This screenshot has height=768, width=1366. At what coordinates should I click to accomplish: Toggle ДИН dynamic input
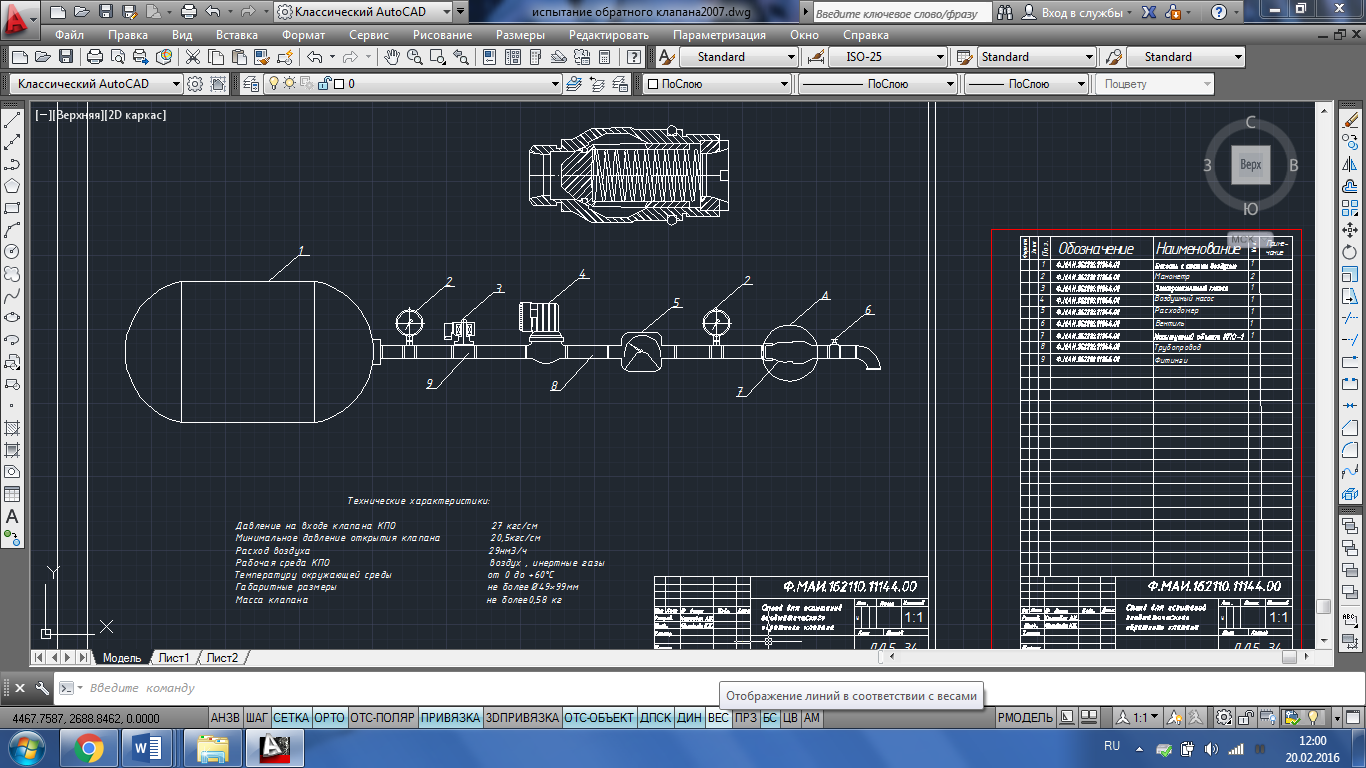689,718
